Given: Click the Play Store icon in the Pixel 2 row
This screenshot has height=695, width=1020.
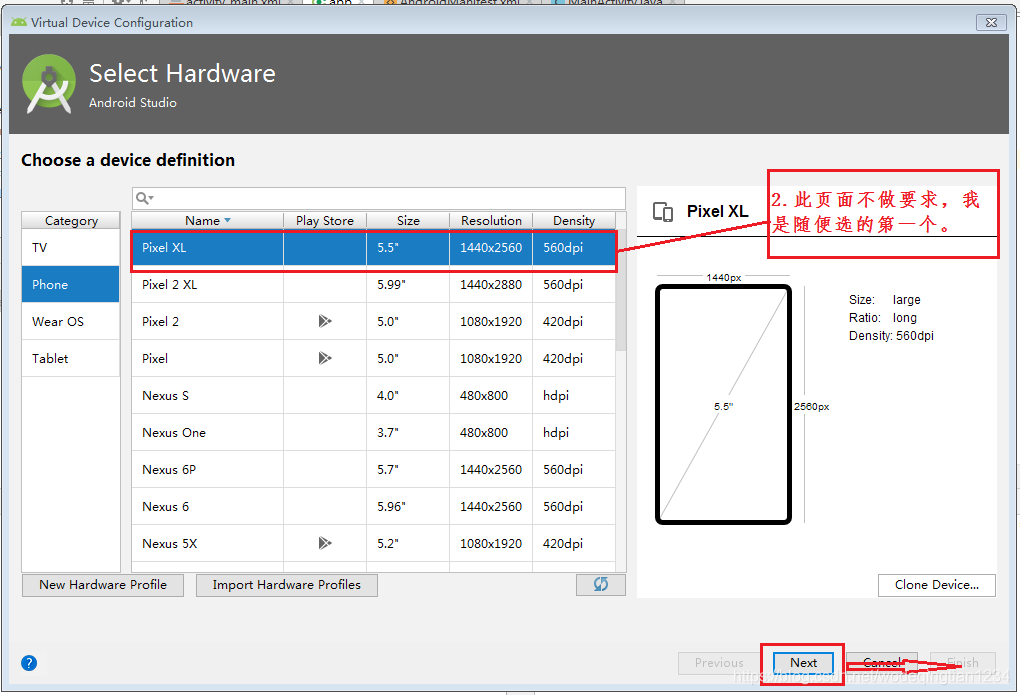Looking at the screenshot, I should click(325, 321).
